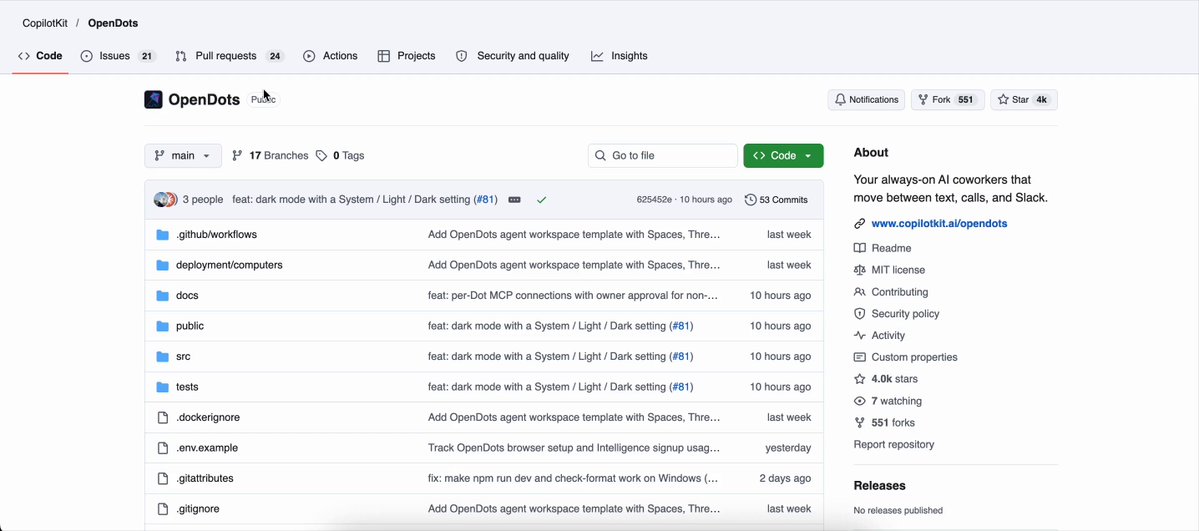Click the Go to file search field

click(663, 155)
